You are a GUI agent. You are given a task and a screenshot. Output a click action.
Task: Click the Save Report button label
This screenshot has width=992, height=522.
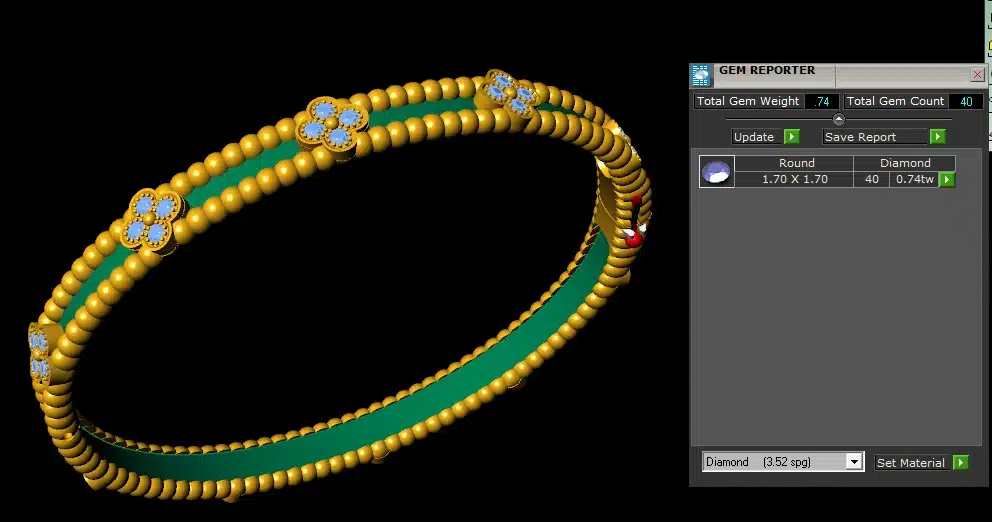point(860,137)
